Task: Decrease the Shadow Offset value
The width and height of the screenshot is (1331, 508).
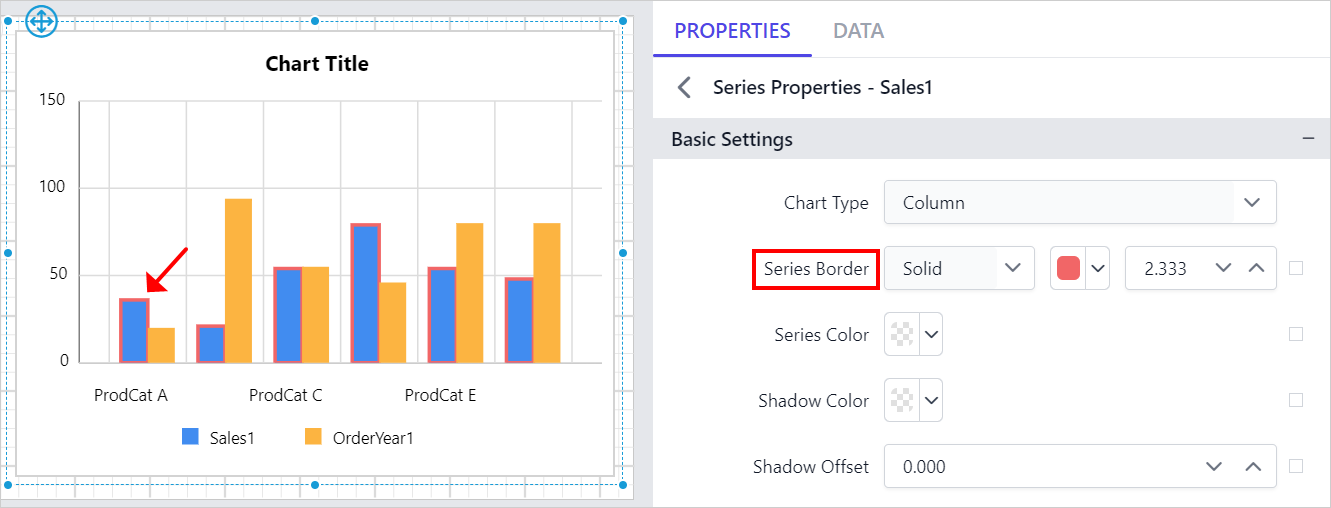Action: tap(1214, 466)
